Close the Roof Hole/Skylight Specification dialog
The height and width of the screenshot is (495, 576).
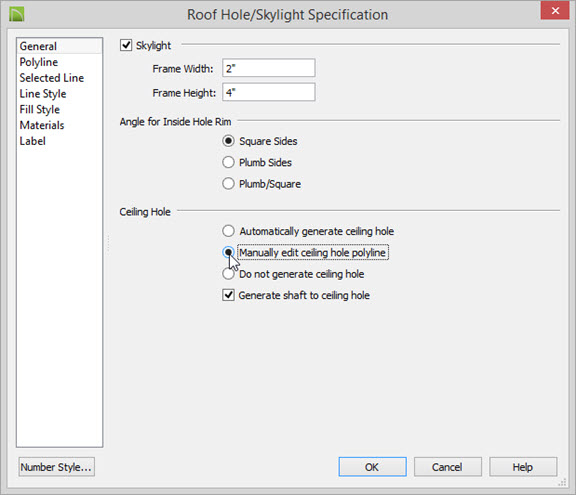[x=555, y=11]
